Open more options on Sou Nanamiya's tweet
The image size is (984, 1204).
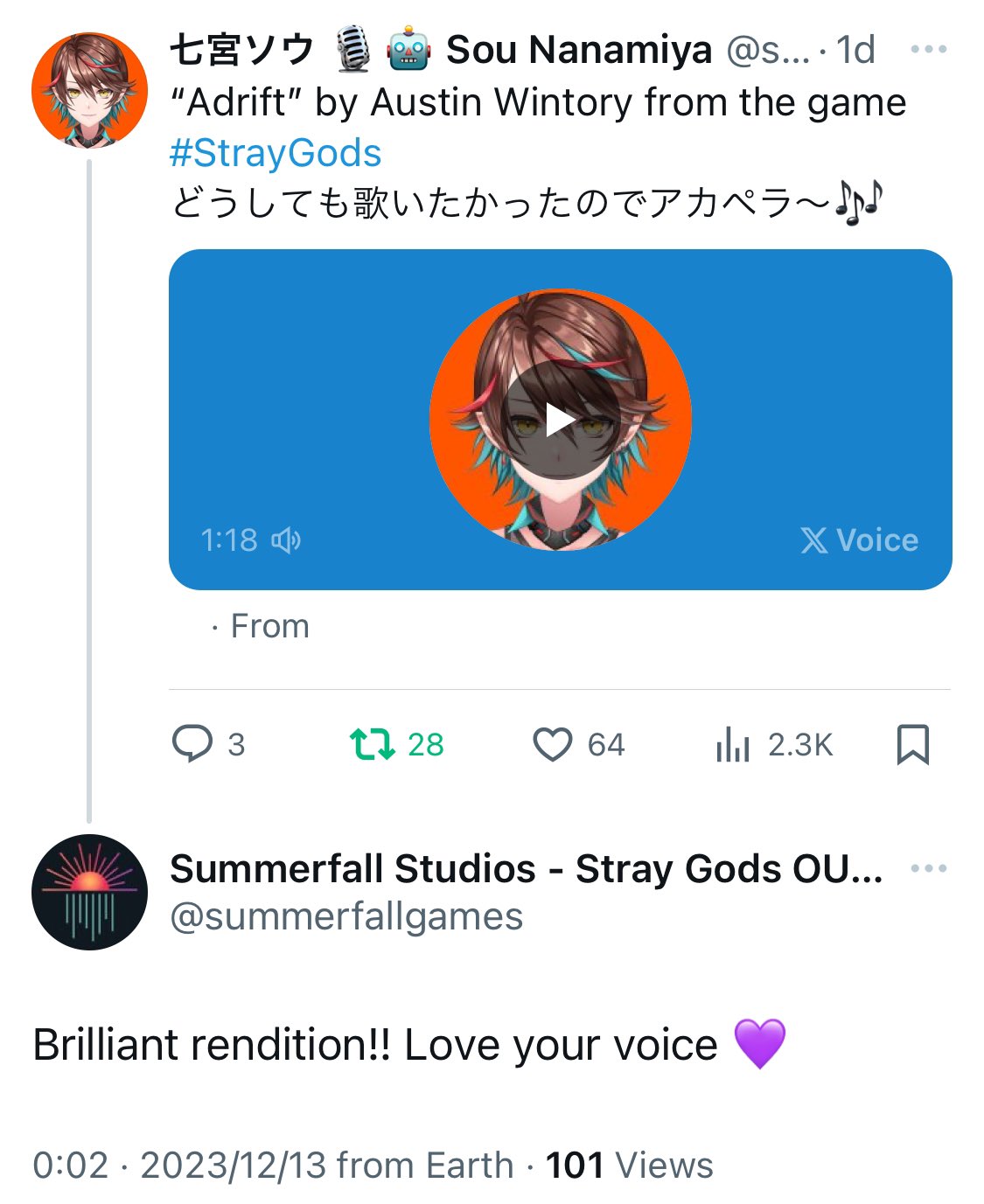click(928, 50)
